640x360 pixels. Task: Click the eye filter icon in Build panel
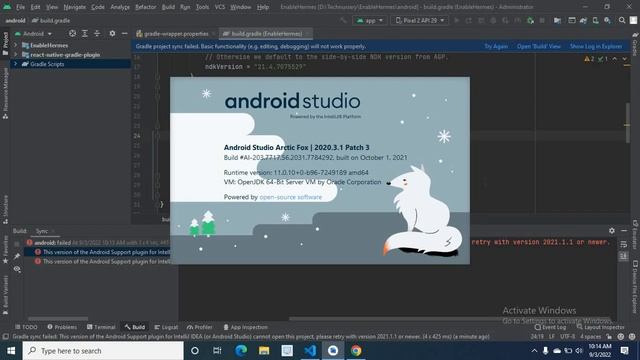pos(17,269)
